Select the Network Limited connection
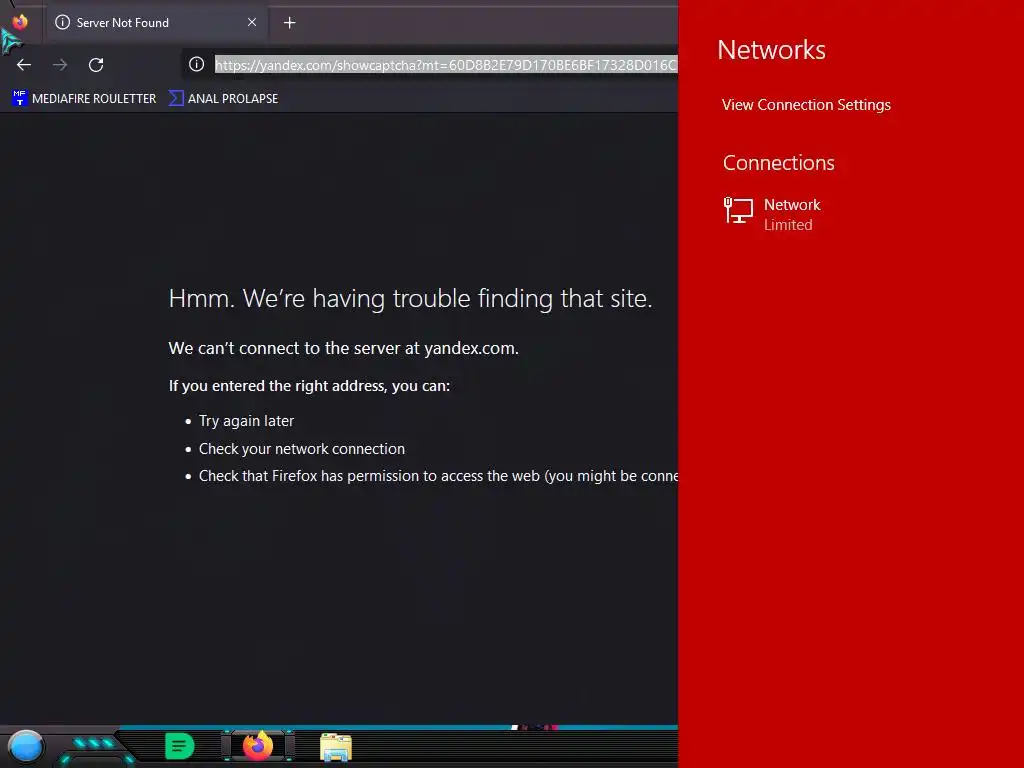Image resolution: width=1024 pixels, height=768 pixels. tap(773, 214)
